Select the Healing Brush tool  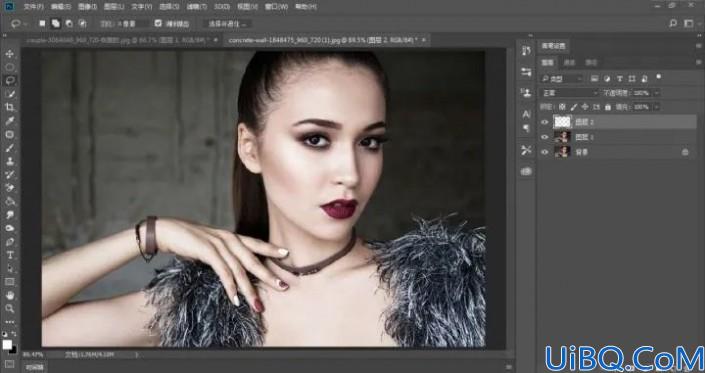pos(9,134)
